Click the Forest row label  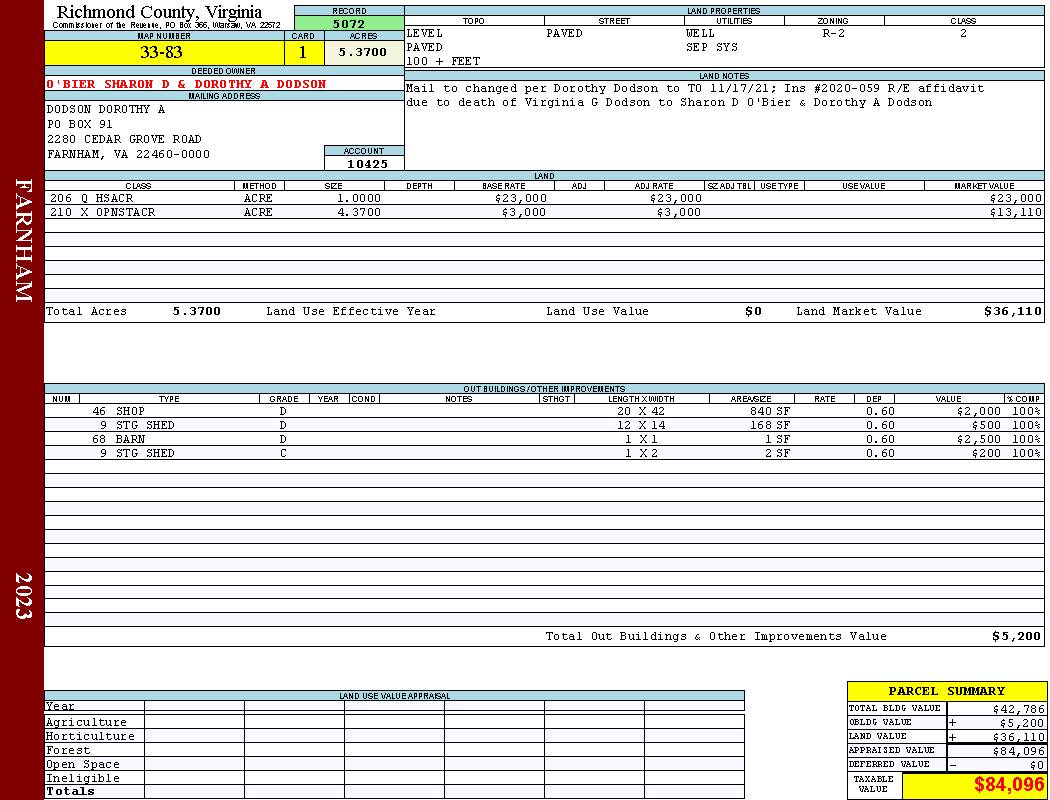(x=68, y=750)
